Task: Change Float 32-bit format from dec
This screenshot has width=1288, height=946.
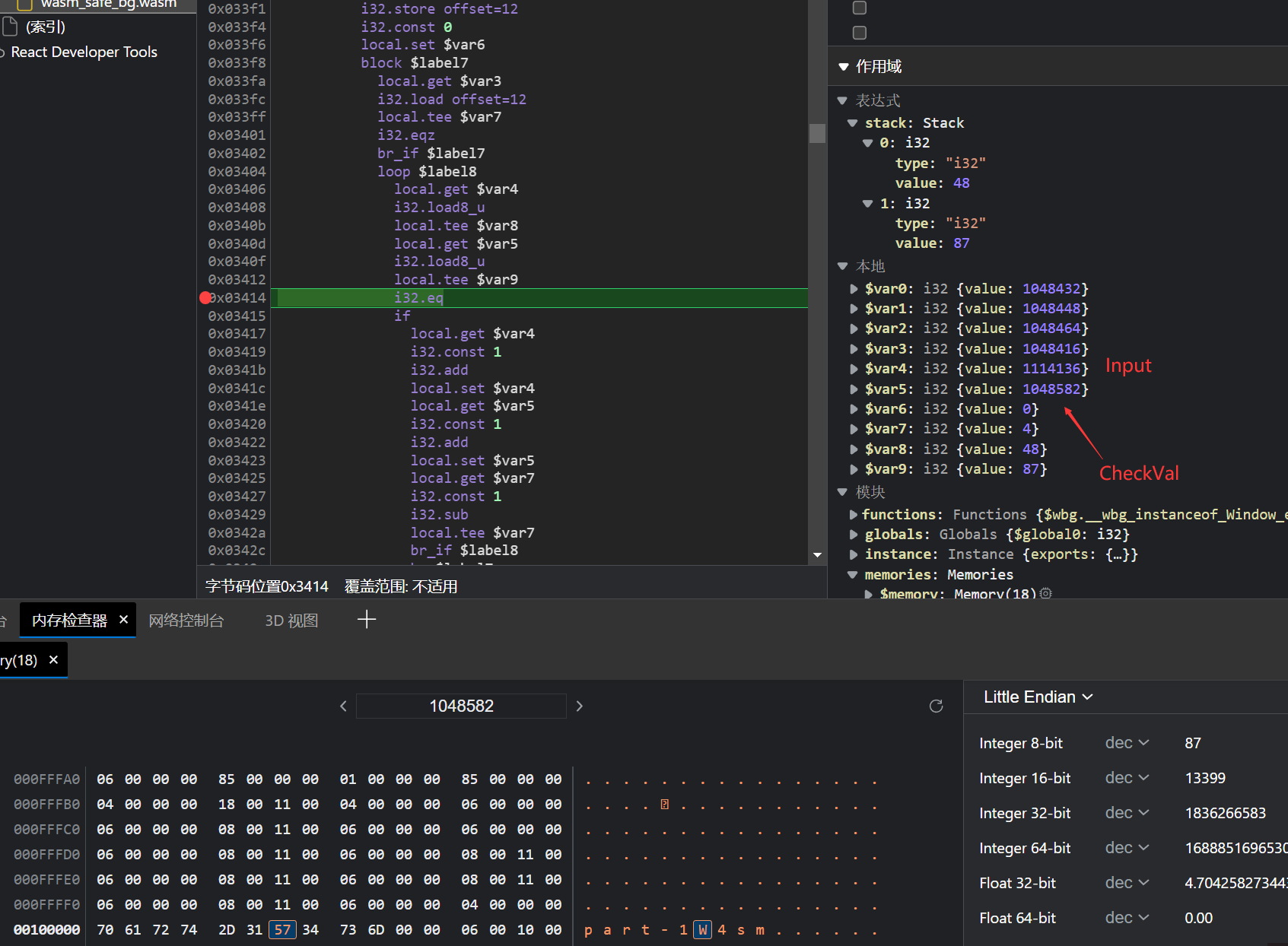Action: (1127, 883)
